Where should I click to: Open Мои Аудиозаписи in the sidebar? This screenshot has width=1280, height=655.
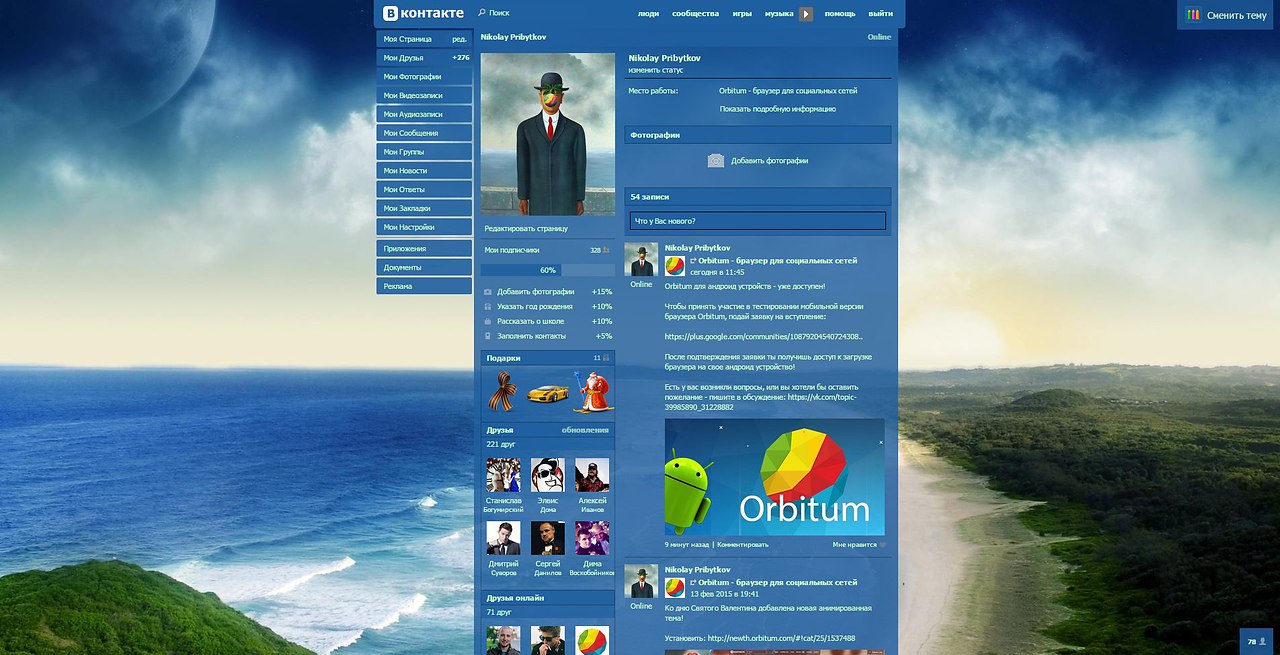pos(424,114)
